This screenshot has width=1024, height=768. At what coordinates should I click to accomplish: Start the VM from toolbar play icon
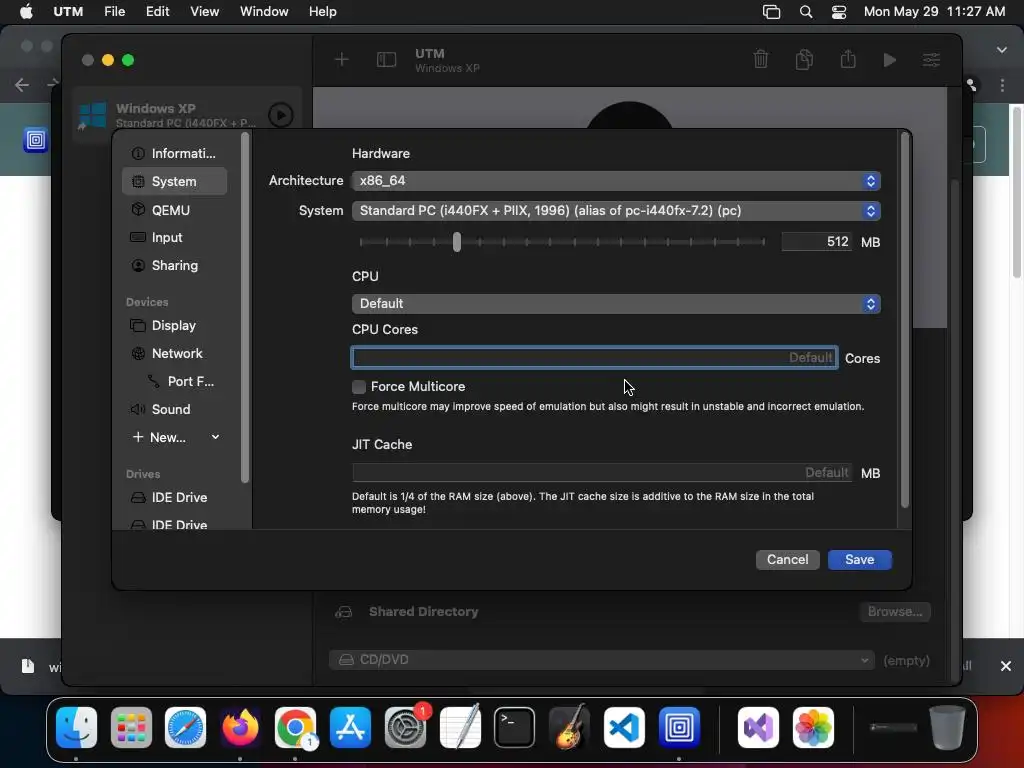[x=889, y=60]
